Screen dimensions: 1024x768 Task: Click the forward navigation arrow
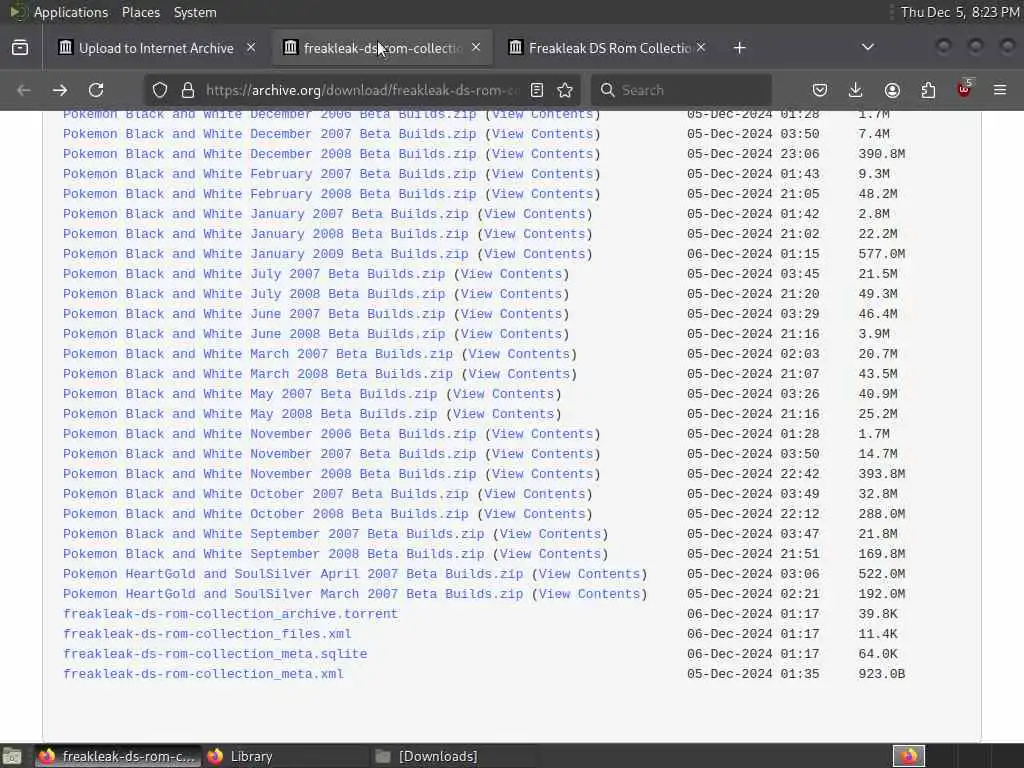[x=60, y=90]
